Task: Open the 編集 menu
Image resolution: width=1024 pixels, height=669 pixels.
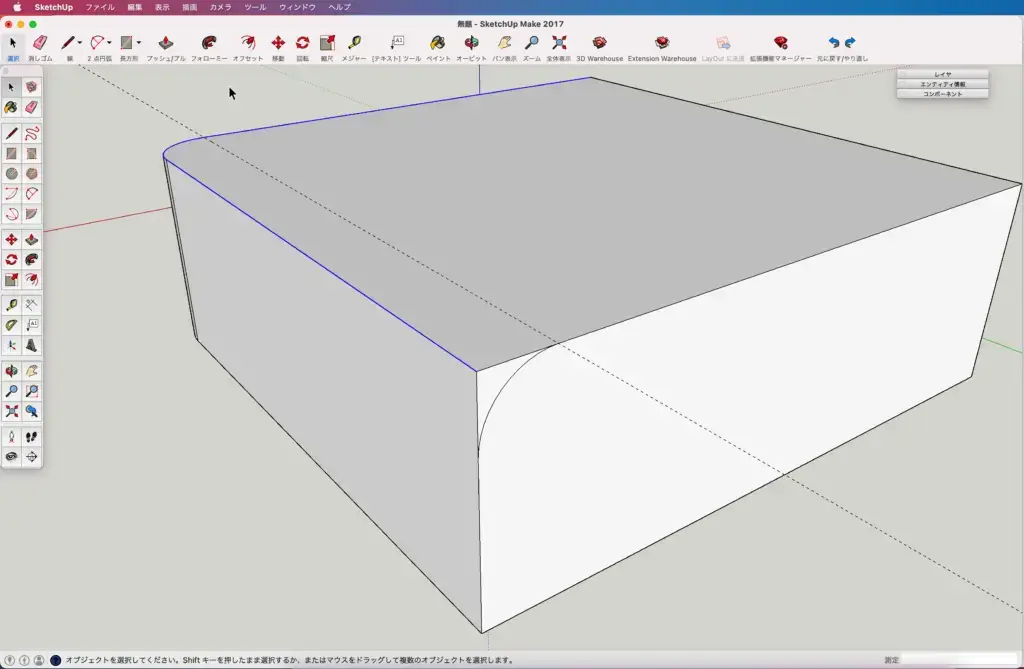Action: tap(135, 7)
